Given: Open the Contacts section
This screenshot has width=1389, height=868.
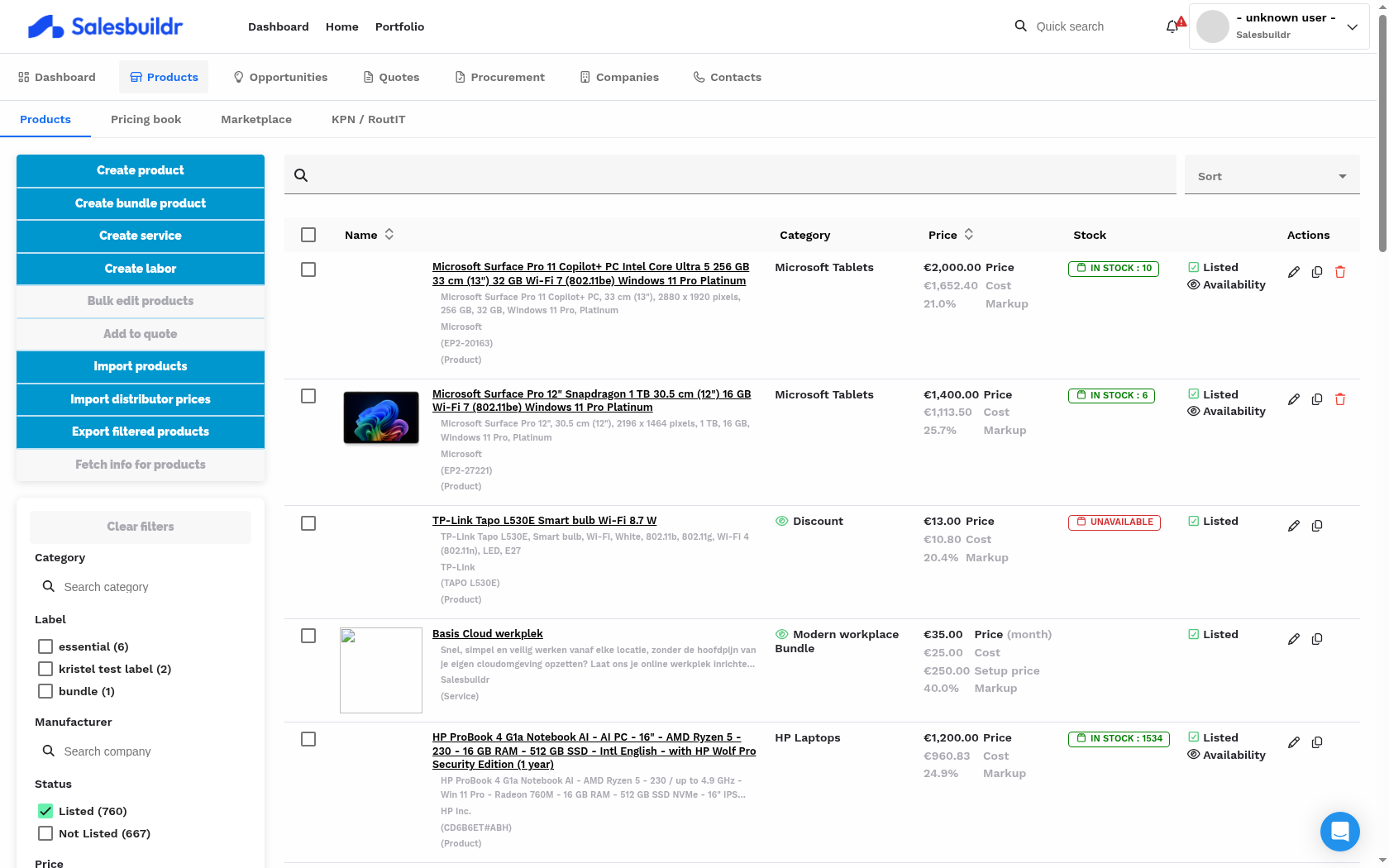Looking at the screenshot, I should pyautogui.click(x=728, y=77).
